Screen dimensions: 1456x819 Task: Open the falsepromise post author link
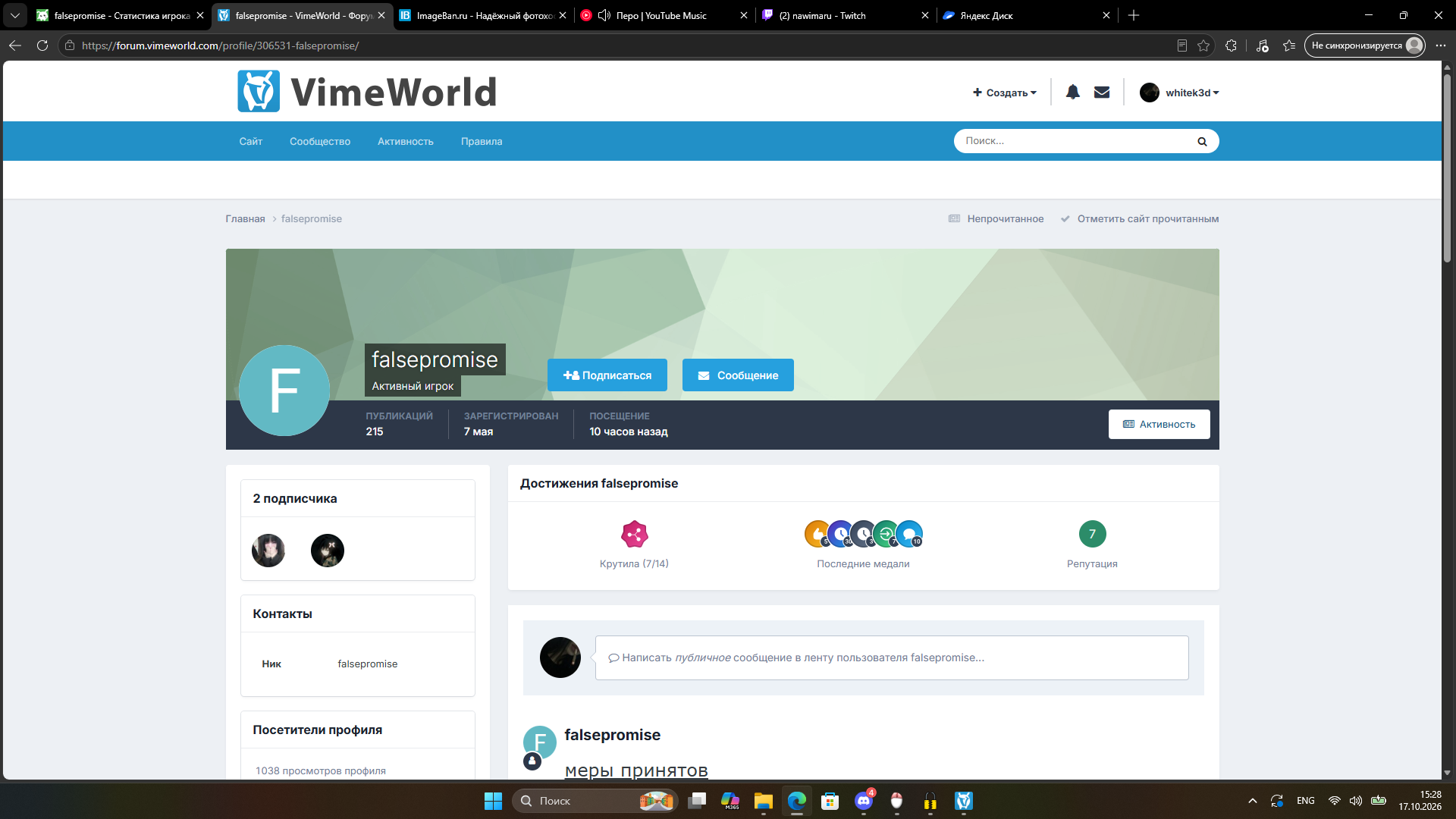coord(612,735)
